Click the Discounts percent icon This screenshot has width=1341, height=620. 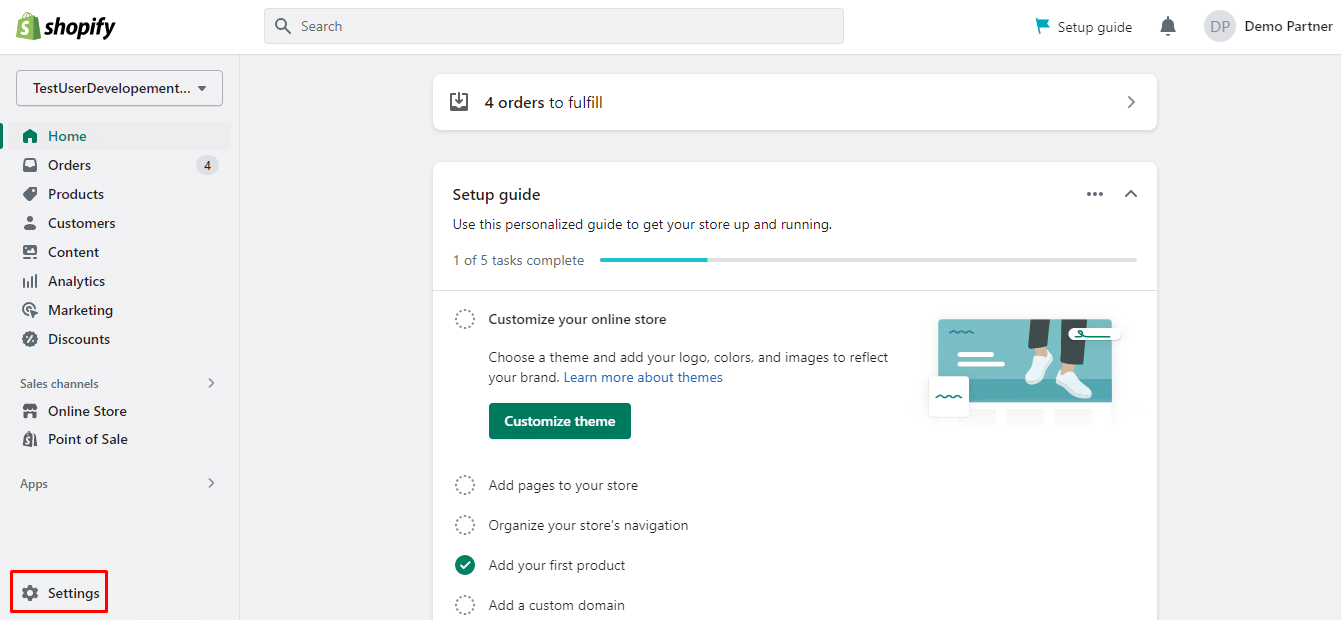pos(30,339)
